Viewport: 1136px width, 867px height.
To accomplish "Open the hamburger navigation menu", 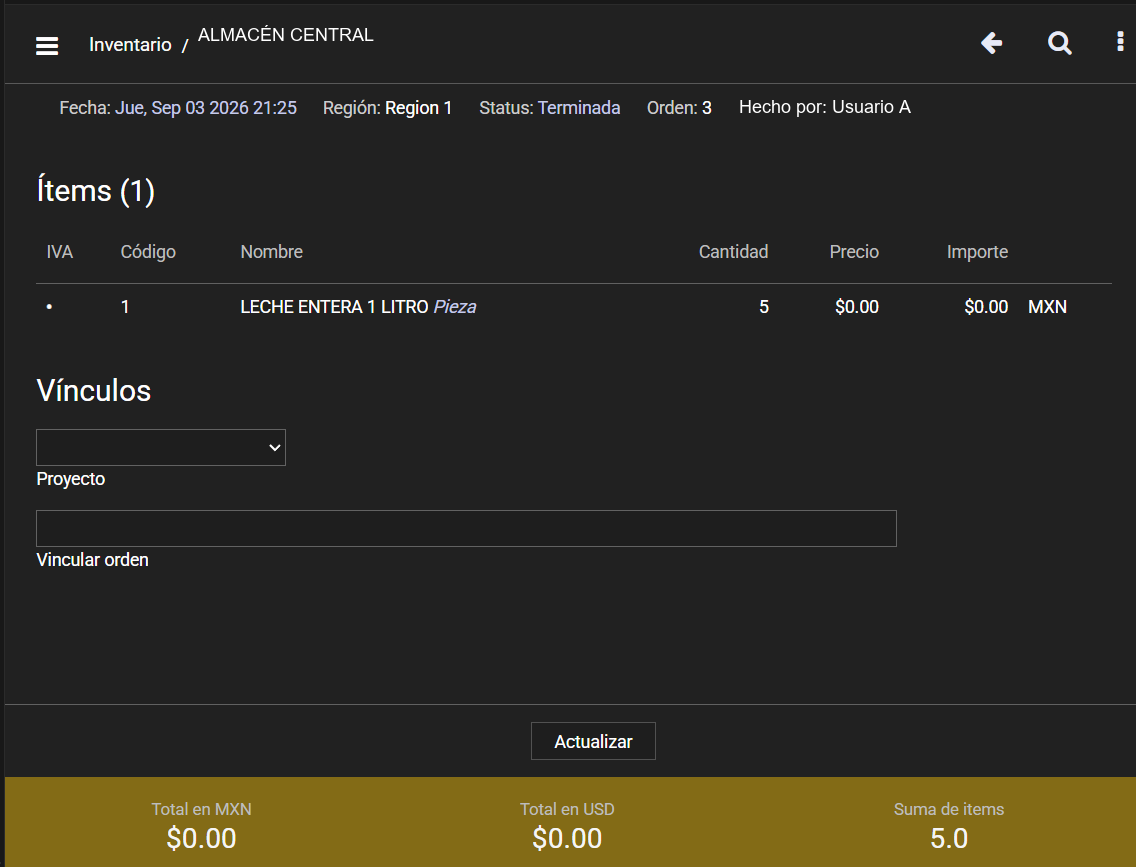I will pyautogui.click(x=47, y=46).
